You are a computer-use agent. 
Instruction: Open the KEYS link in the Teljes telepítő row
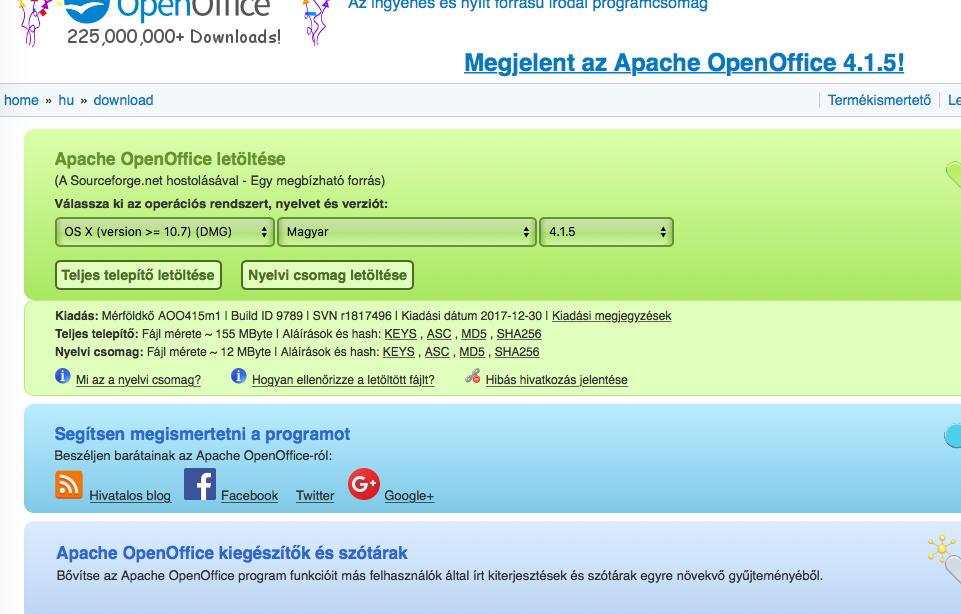400,334
